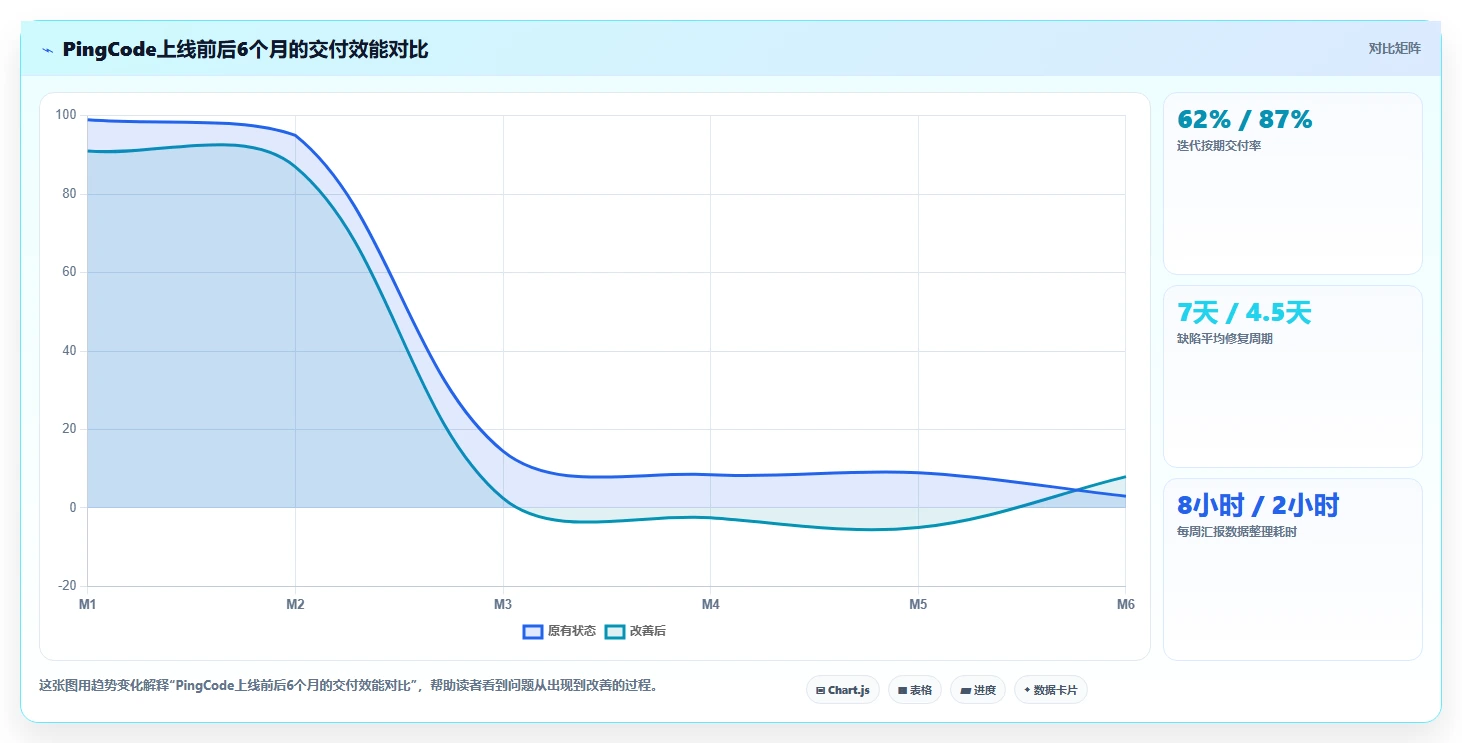Click 改善后 line point at M6
The image size is (1462, 743).
point(1126,477)
